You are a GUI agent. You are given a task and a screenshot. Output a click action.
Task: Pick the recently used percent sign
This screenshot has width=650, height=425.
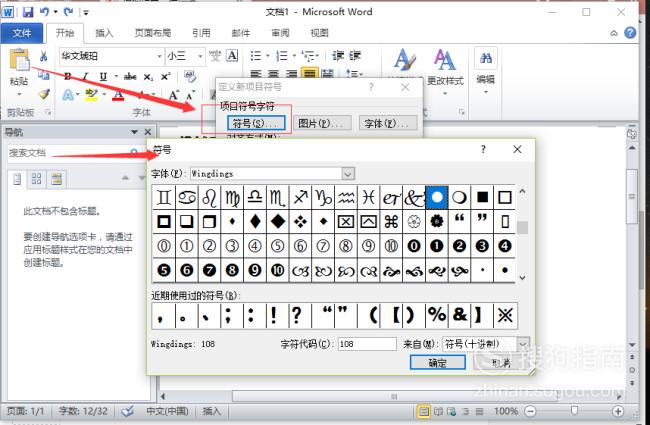point(437,315)
